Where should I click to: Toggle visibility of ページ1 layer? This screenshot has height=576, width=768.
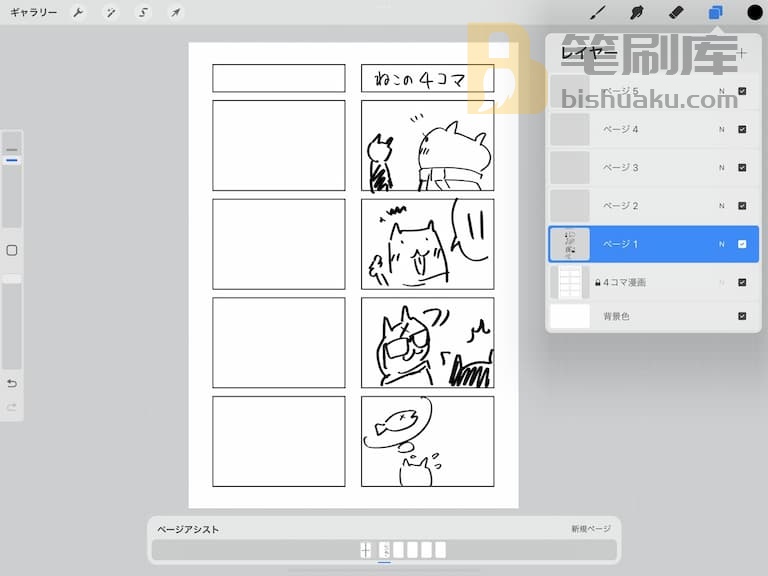coord(742,244)
